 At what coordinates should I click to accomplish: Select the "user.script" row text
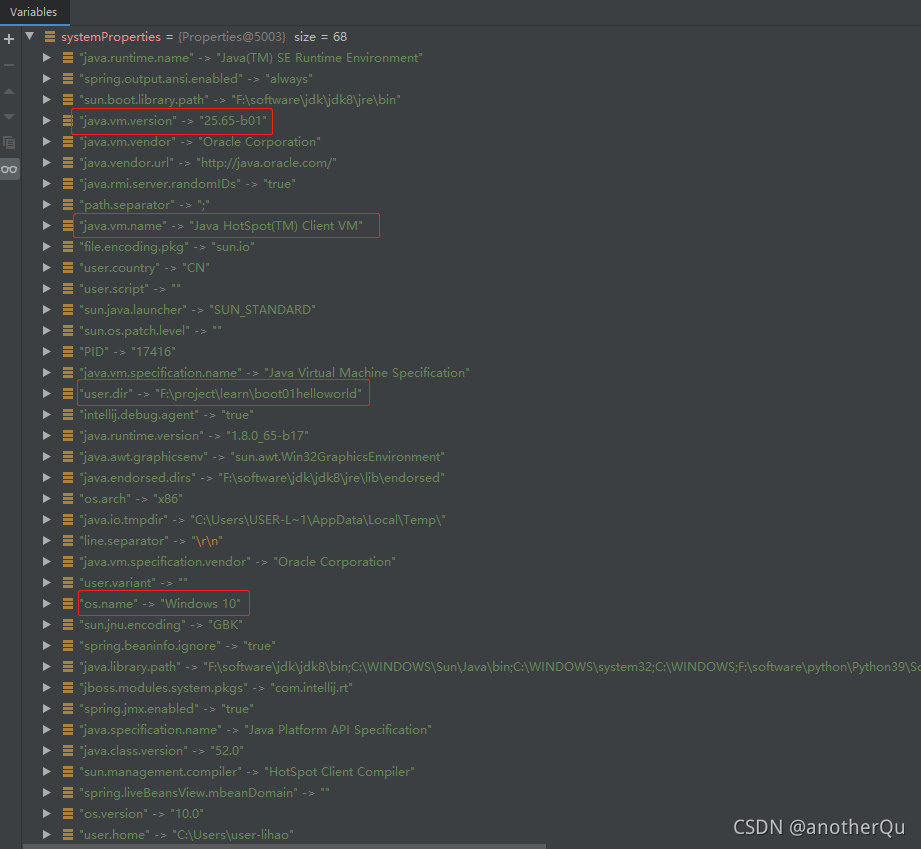click(x=130, y=288)
